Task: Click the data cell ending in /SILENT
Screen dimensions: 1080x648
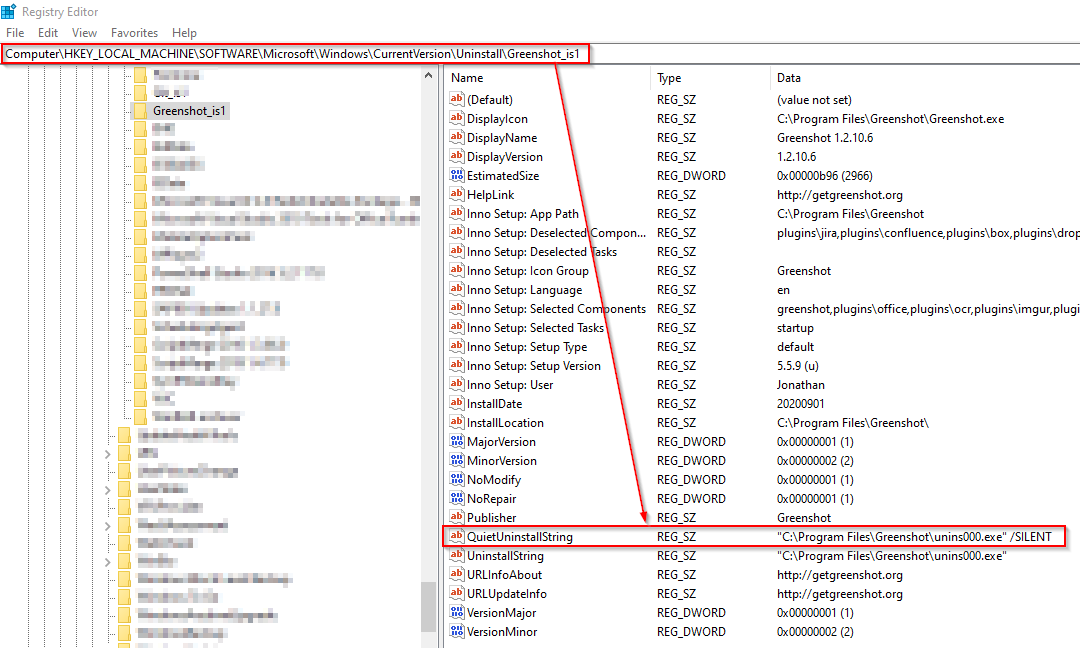Action: tap(914, 536)
